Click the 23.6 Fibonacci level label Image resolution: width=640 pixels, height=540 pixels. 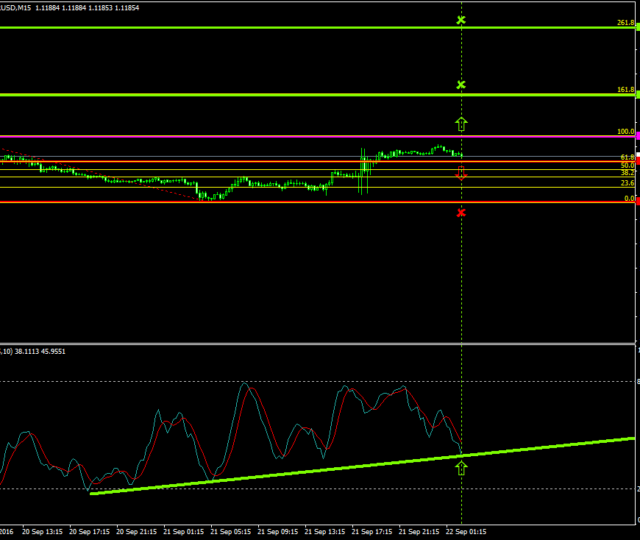pyautogui.click(x=627, y=183)
